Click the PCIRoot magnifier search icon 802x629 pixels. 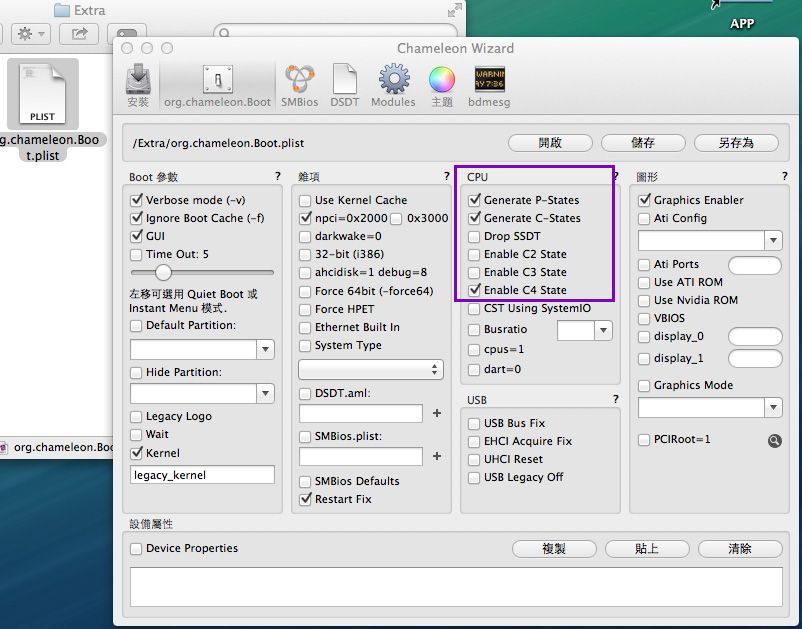[x=774, y=440]
